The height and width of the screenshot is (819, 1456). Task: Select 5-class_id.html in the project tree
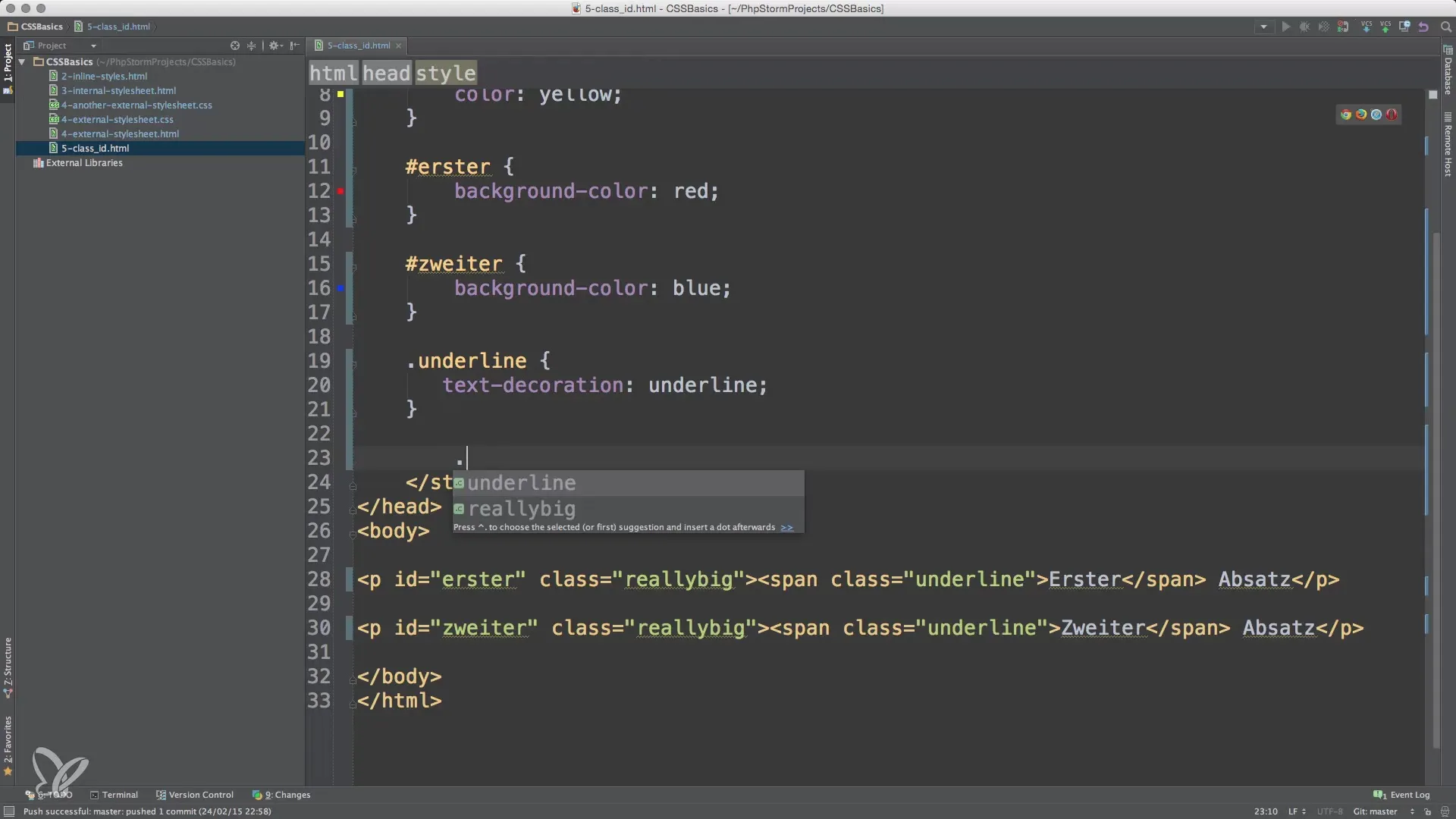click(95, 148)
